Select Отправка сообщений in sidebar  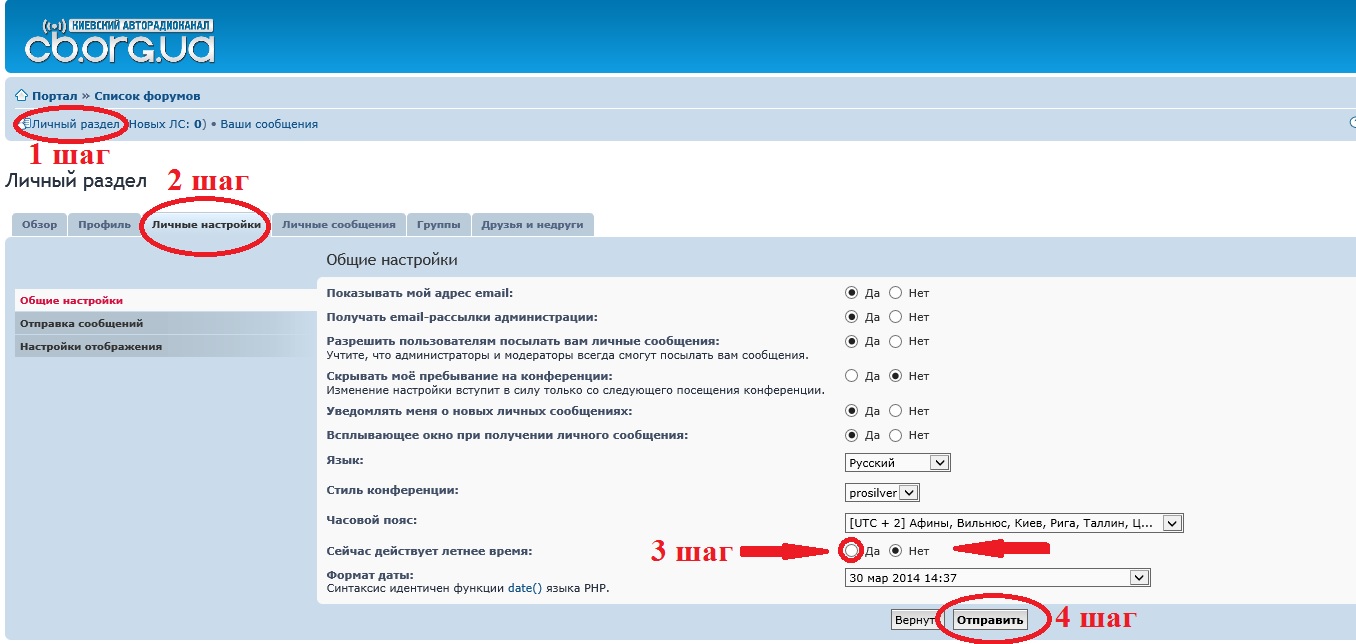click(x=81, y=323)
